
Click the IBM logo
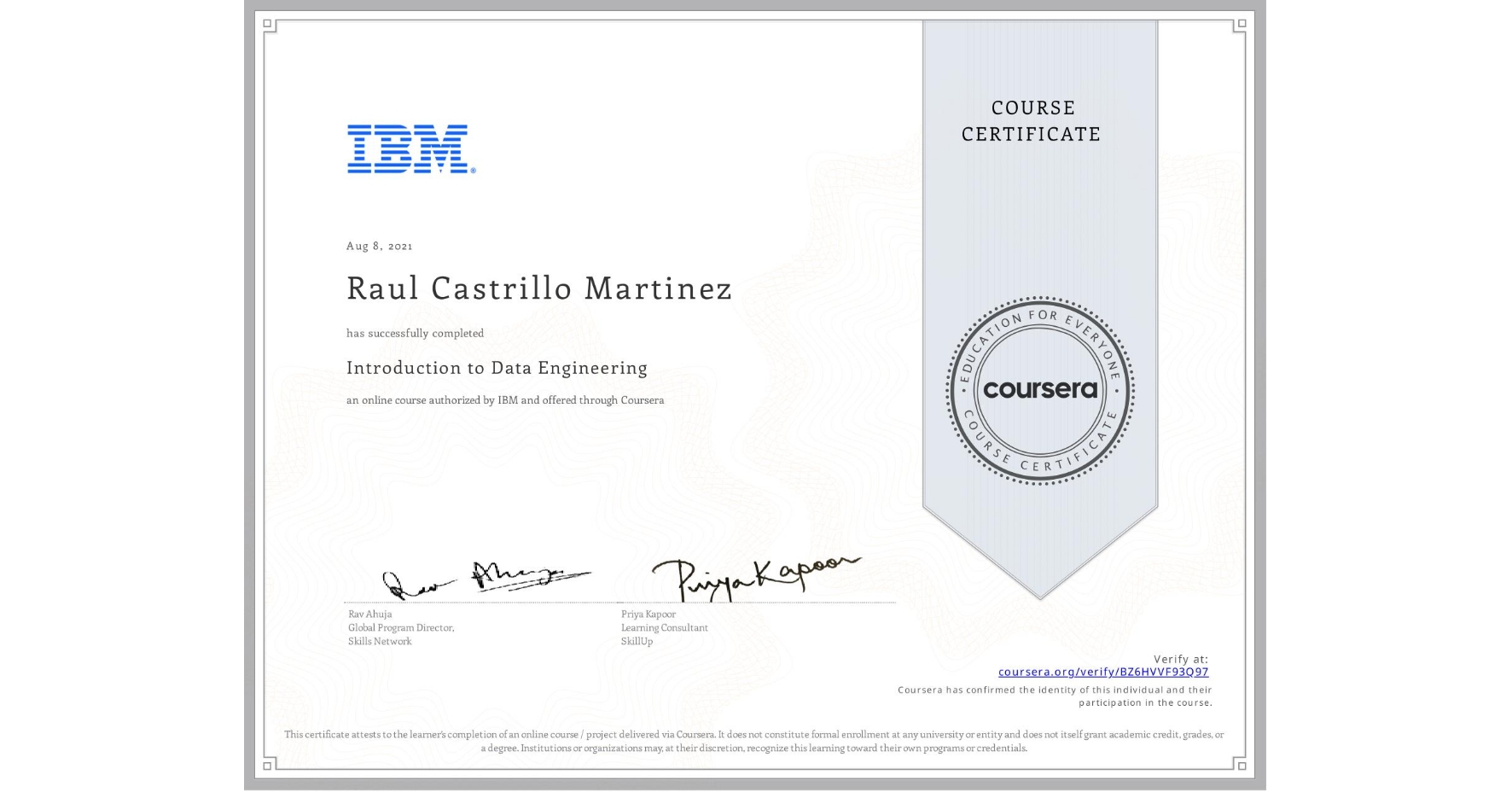406,147
